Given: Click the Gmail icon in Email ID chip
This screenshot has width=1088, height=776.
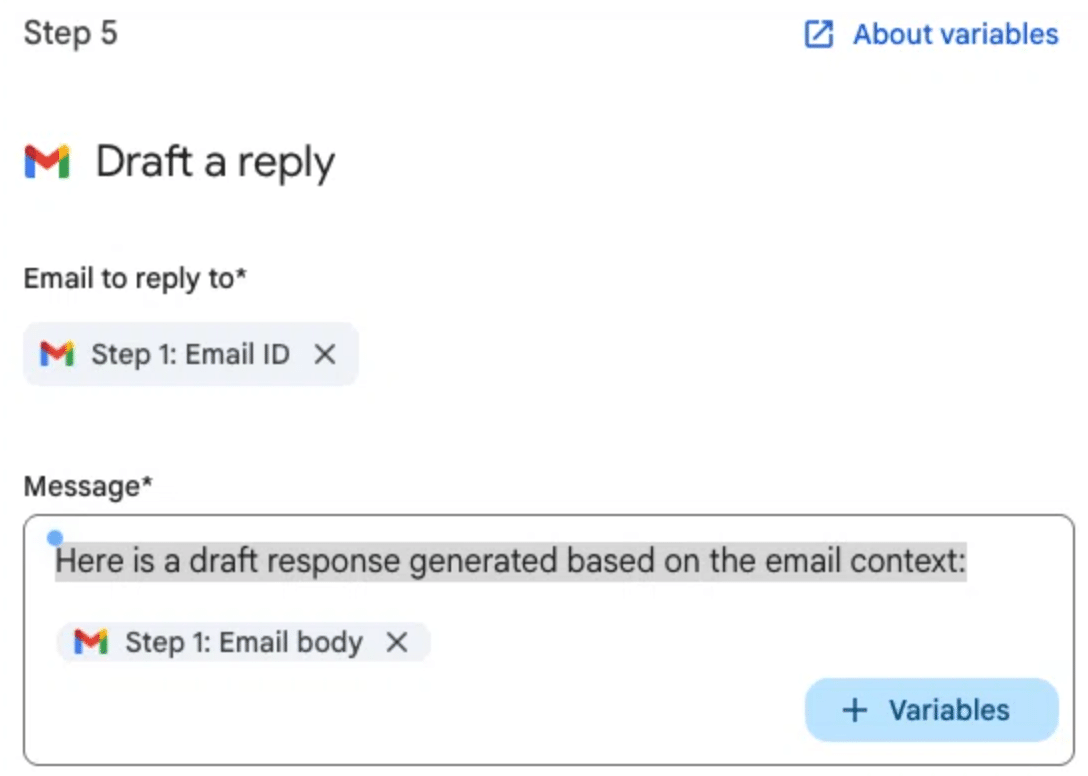Looking at the screenshot, I should pyautogui.click(x=57, y=354).
